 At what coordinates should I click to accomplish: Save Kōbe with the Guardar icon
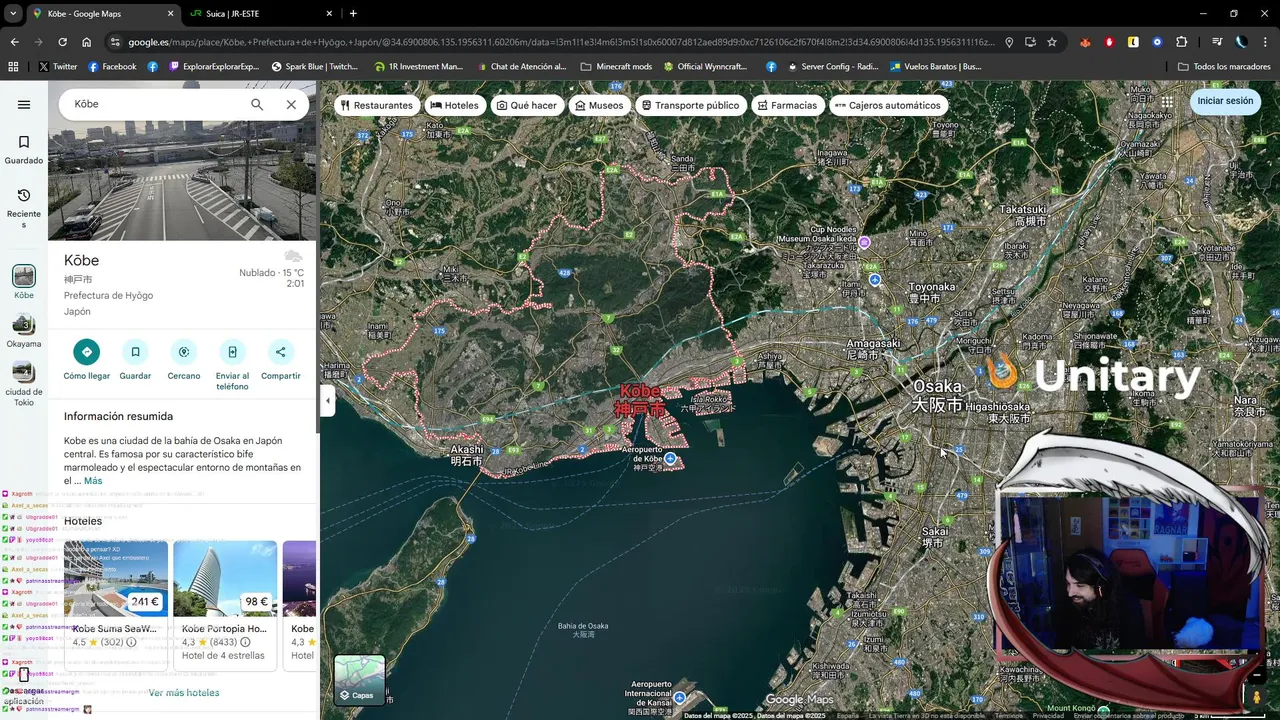[135, 352]
